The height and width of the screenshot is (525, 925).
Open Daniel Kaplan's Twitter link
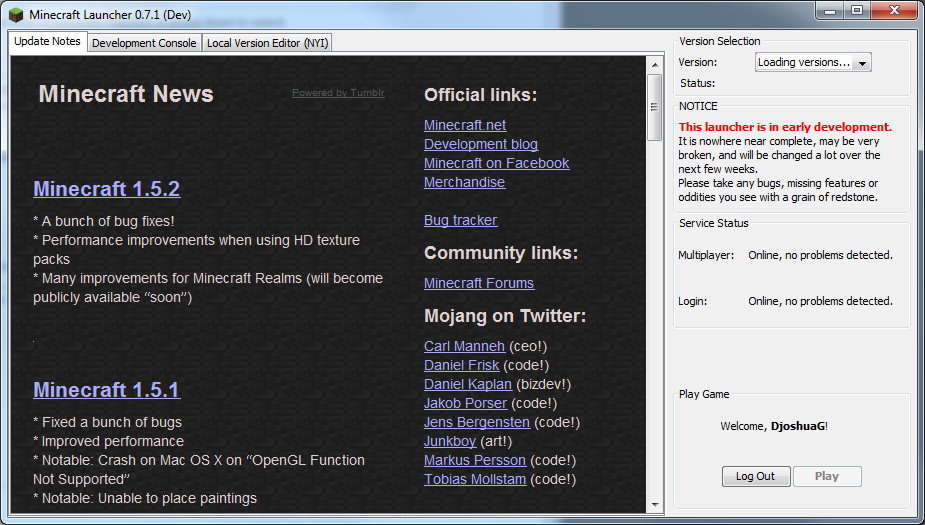[468, 384]
